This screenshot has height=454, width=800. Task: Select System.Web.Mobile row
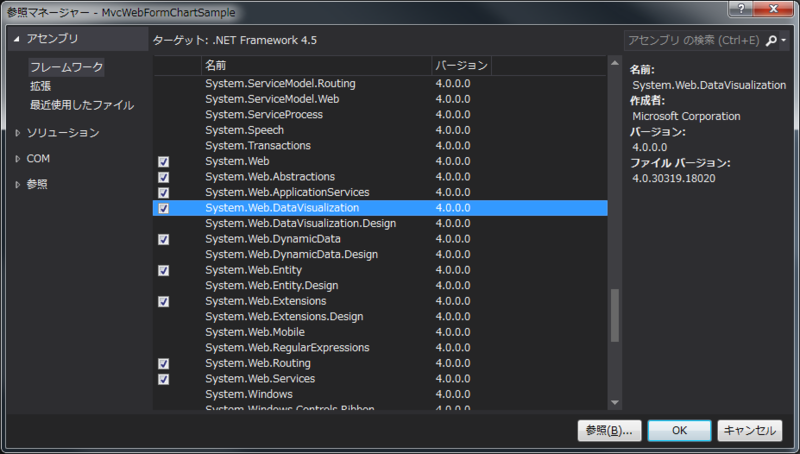[x=380, y=332]
